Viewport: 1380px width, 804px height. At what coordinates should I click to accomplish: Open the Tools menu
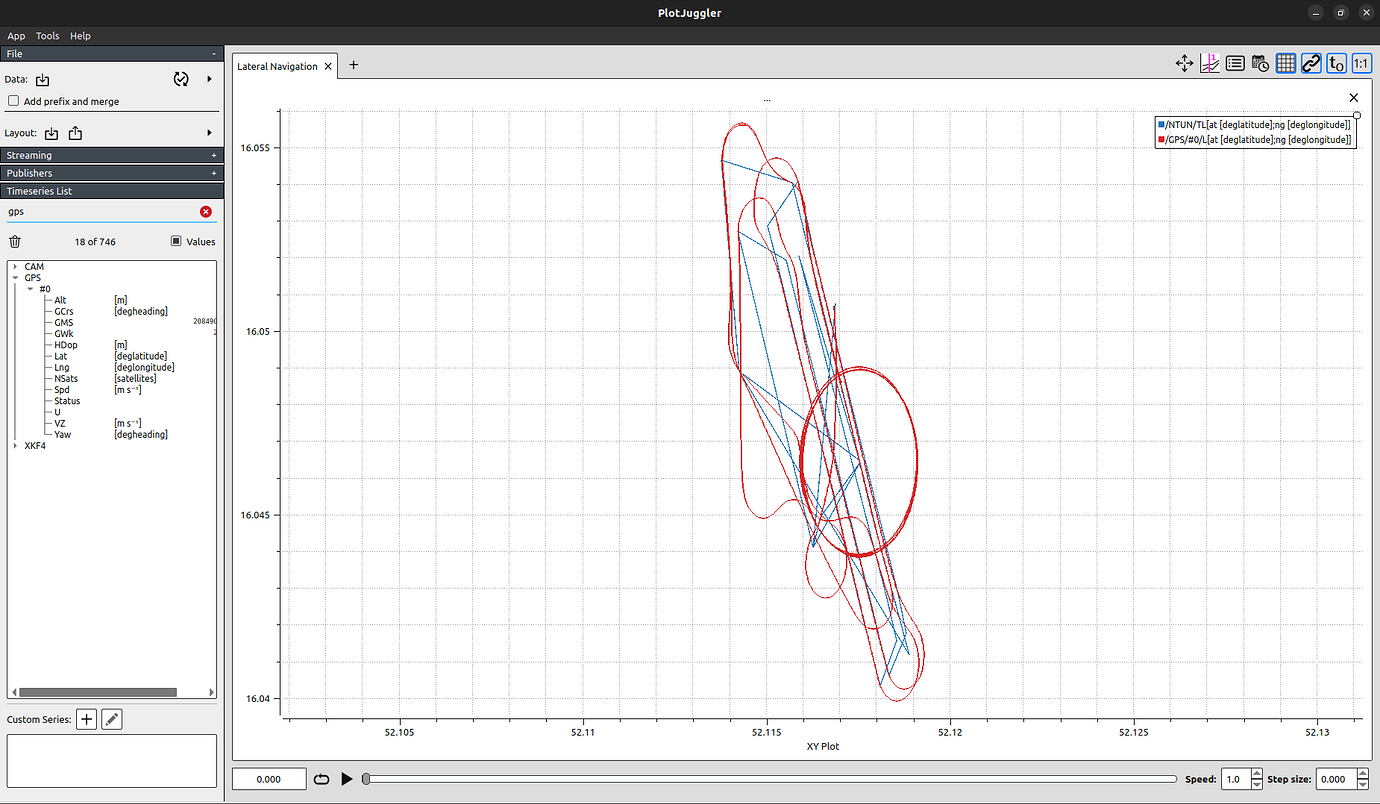(46, 35)
